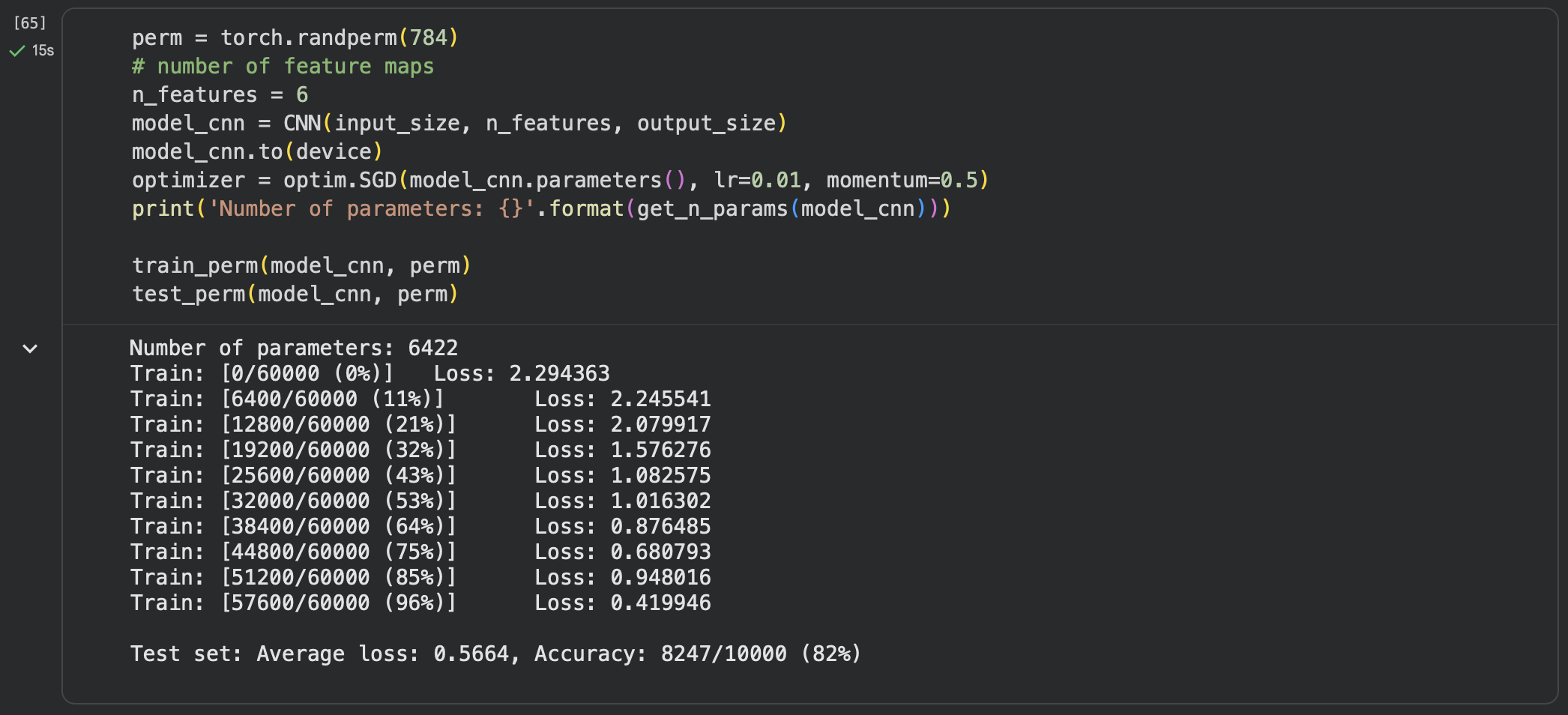Click the train_perm function call in code
The height and width of the screenshot is (715, 1568).
click(195, 265)
